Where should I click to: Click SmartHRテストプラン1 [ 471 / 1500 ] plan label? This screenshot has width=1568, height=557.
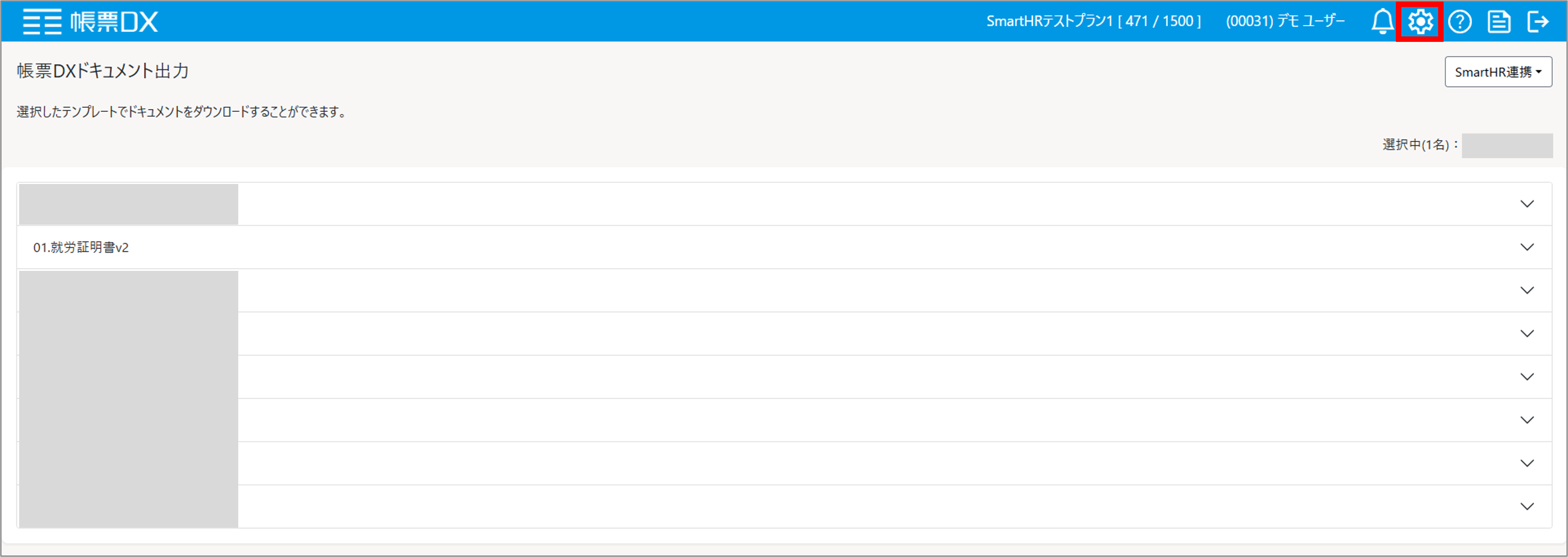pos(1093,21)
